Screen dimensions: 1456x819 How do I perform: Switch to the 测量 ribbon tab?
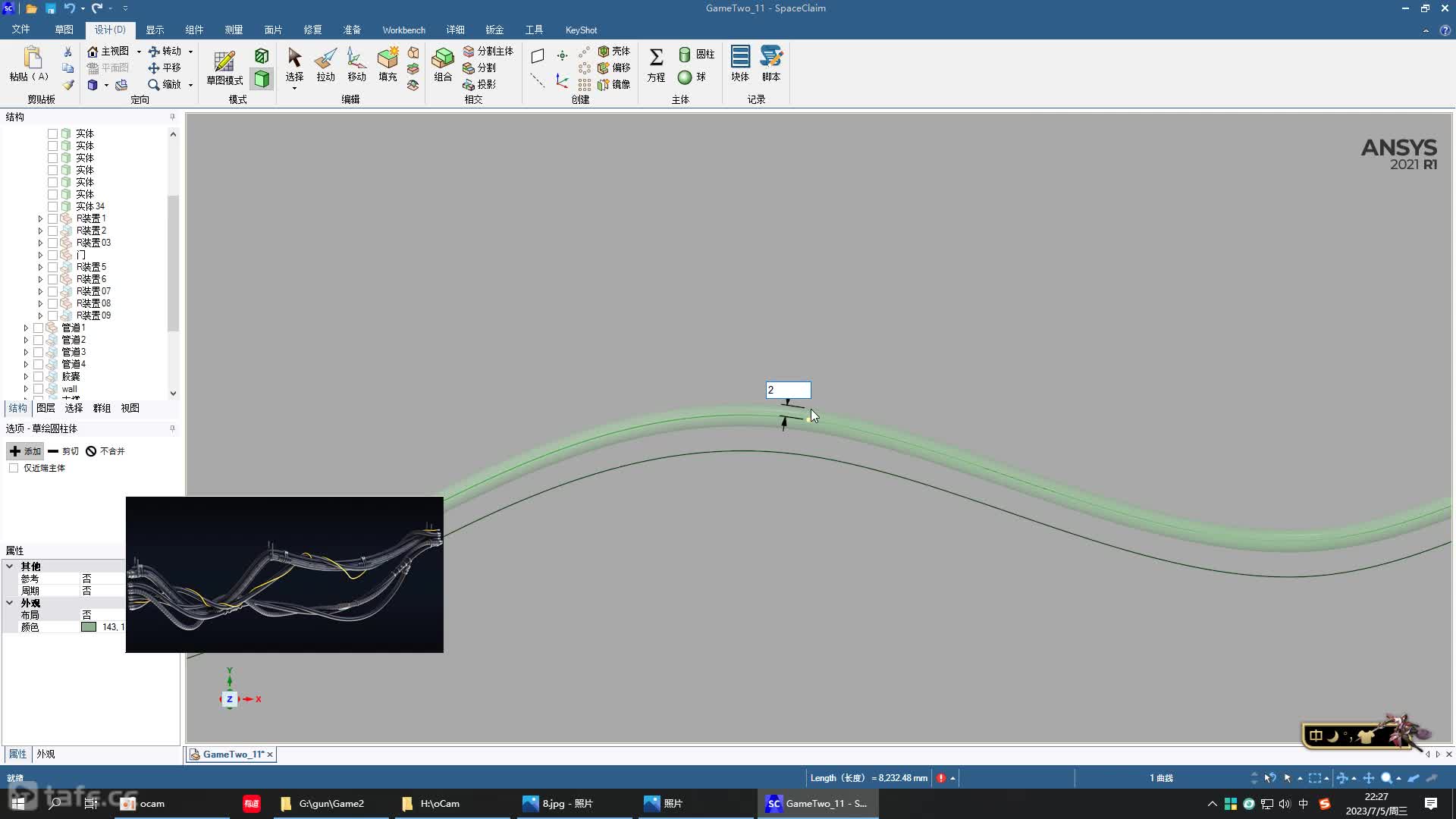tap(234, 30)
